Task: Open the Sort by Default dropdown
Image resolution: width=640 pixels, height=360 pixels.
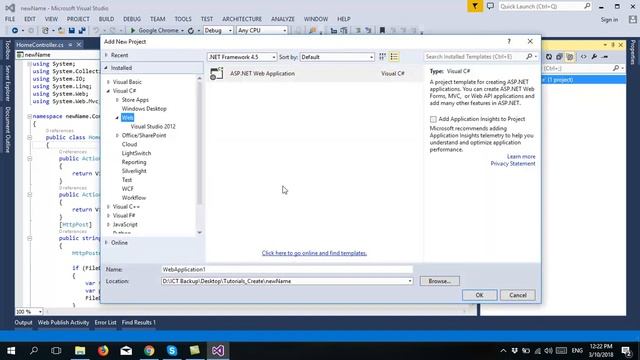Action: [x=337, y=57]
